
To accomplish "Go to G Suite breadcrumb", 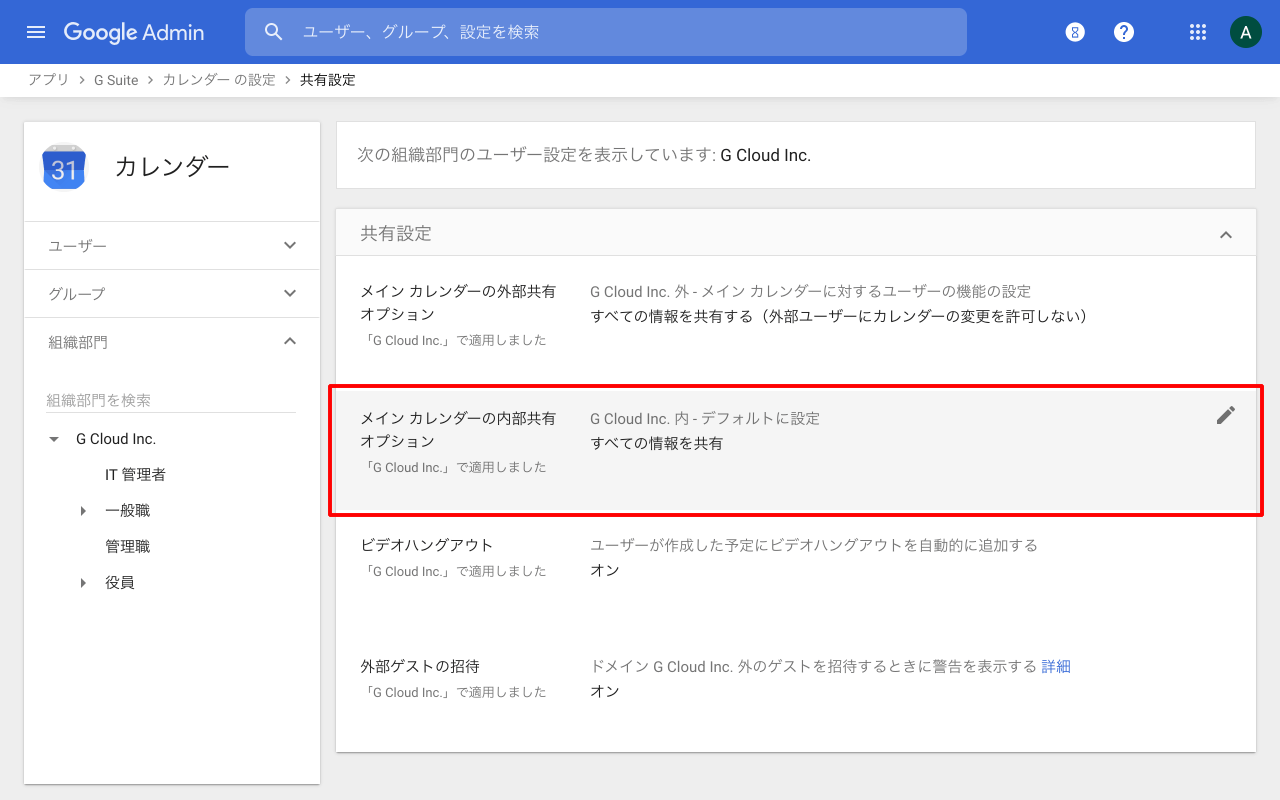I will point(116,80).
